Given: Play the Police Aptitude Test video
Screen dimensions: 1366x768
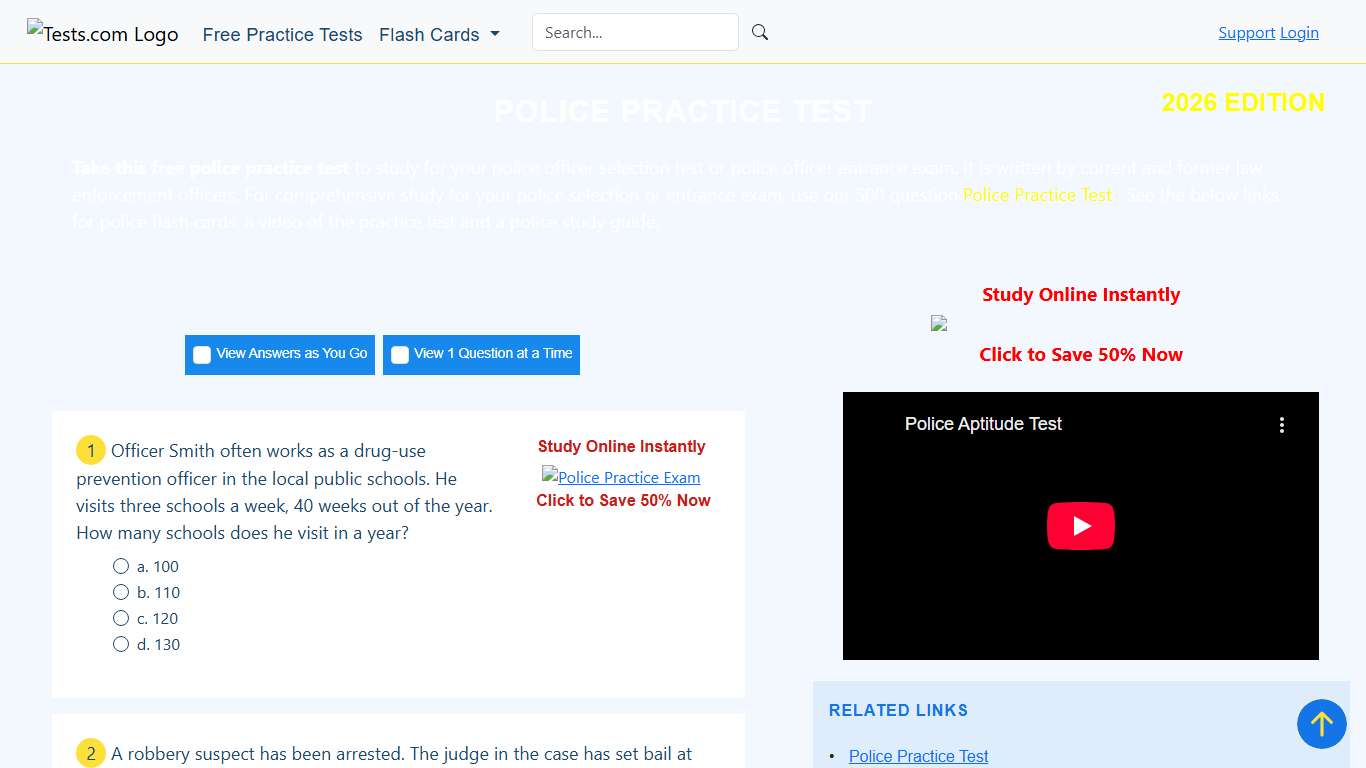Looking at the screenshot, I should 1080,526.
